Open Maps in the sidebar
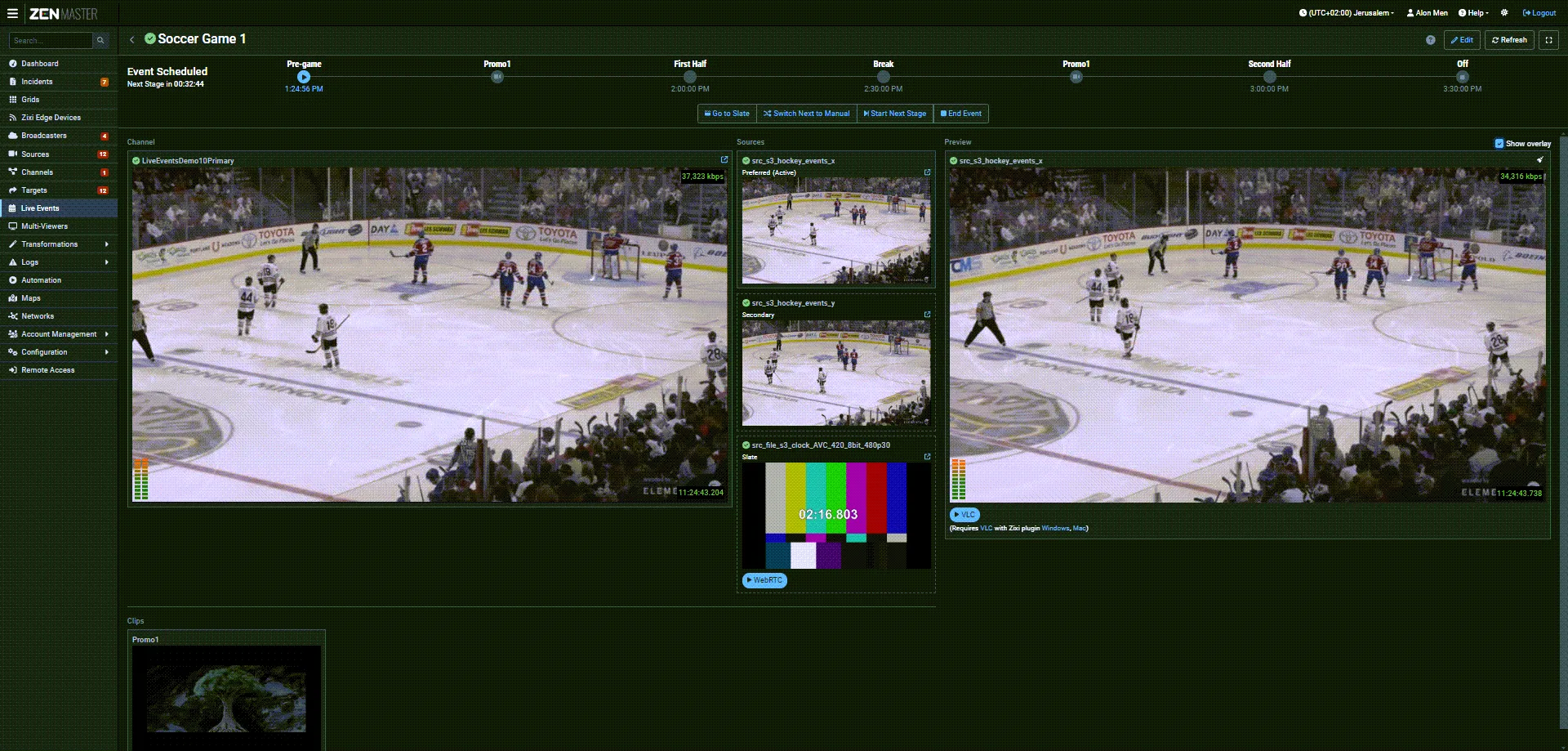 pyautogui.click(x=59, y=298)
